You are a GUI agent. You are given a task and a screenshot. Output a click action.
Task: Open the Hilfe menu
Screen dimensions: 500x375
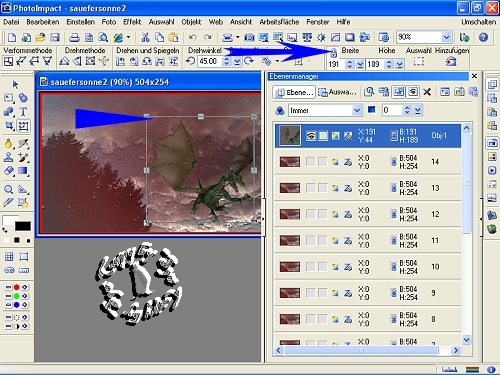point(343,22)
